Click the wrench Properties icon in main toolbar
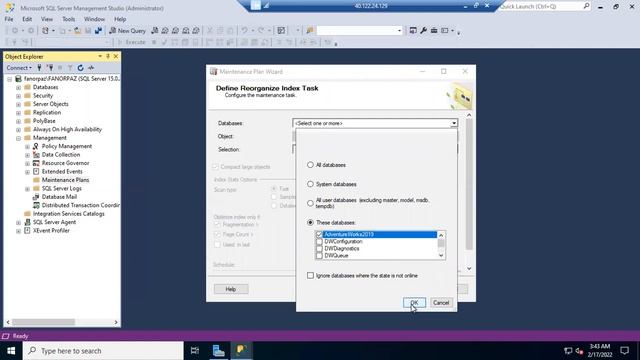 [x=423, y=31]
